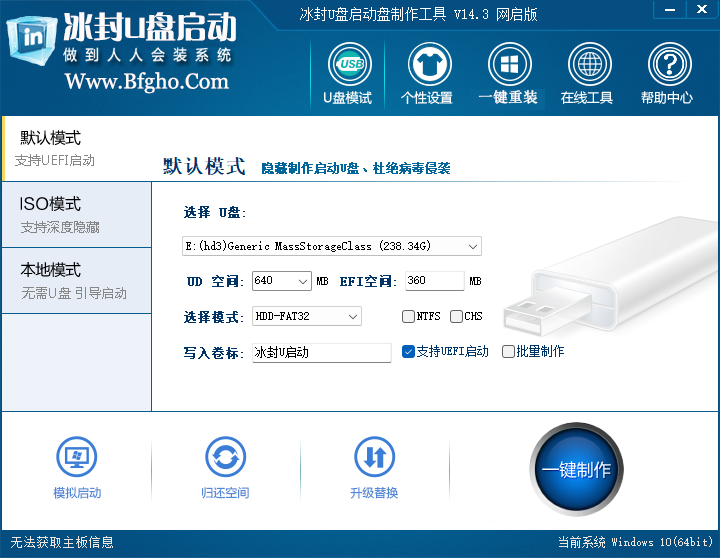Uncheck 支持UEFI启动 checkbox
This screenshot has width=720, height=558.
pyautogui.click(x=408, y=352)
